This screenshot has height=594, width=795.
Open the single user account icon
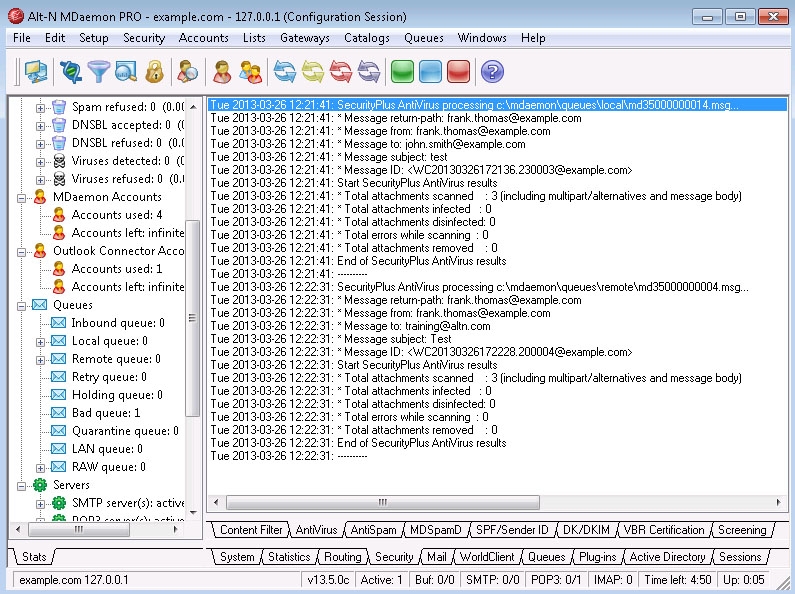tap(222, 72)
